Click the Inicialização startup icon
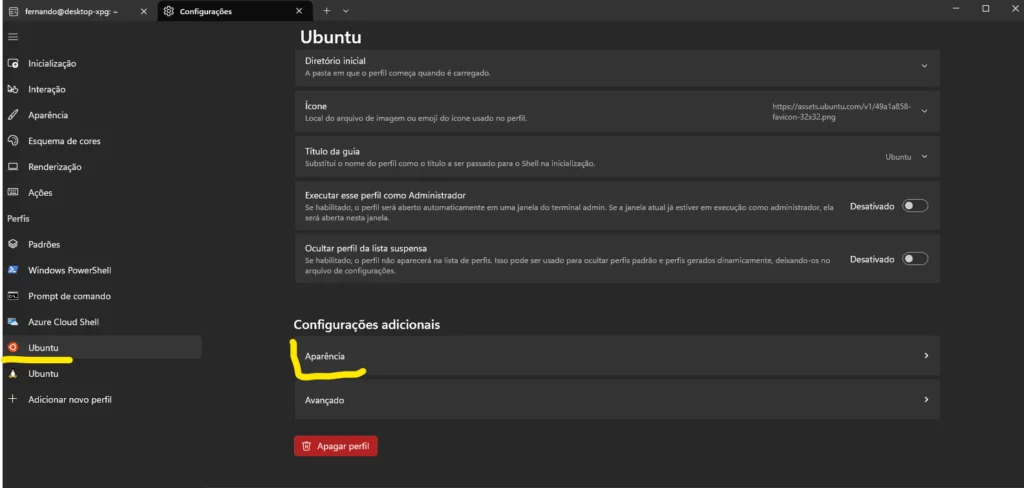 (x=12, y=63)
